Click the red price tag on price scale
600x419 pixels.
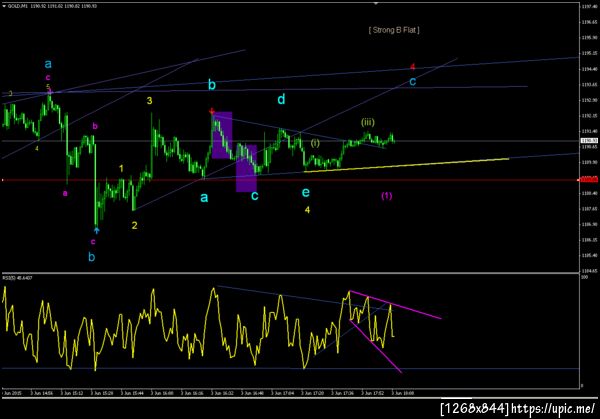[x=590, y=179]
